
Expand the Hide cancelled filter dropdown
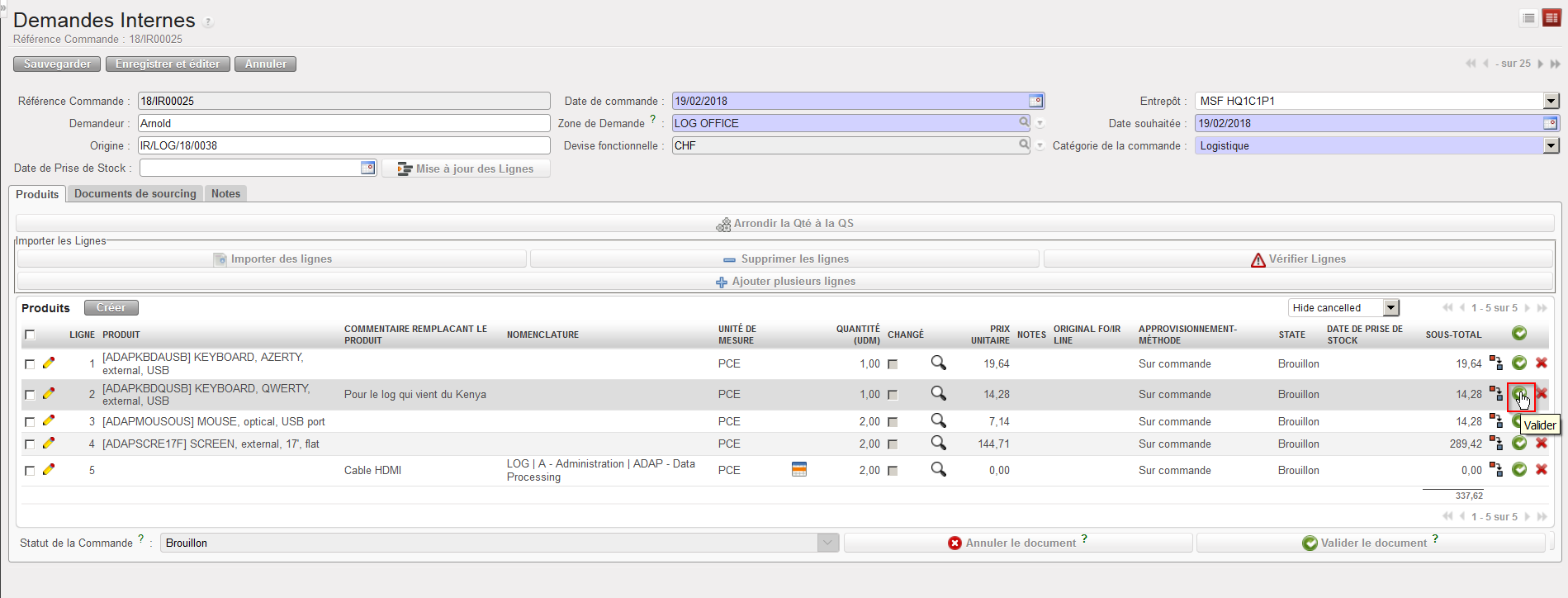[x=1391, y=308]
